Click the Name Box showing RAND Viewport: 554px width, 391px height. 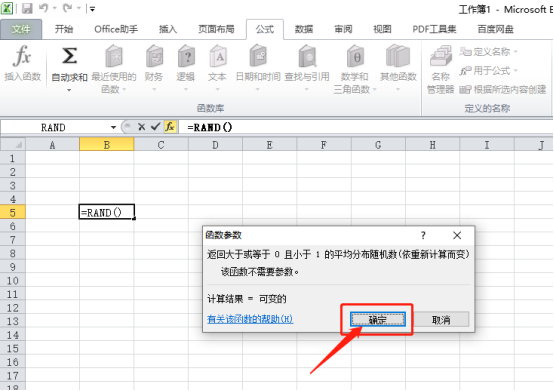(54, 127)
